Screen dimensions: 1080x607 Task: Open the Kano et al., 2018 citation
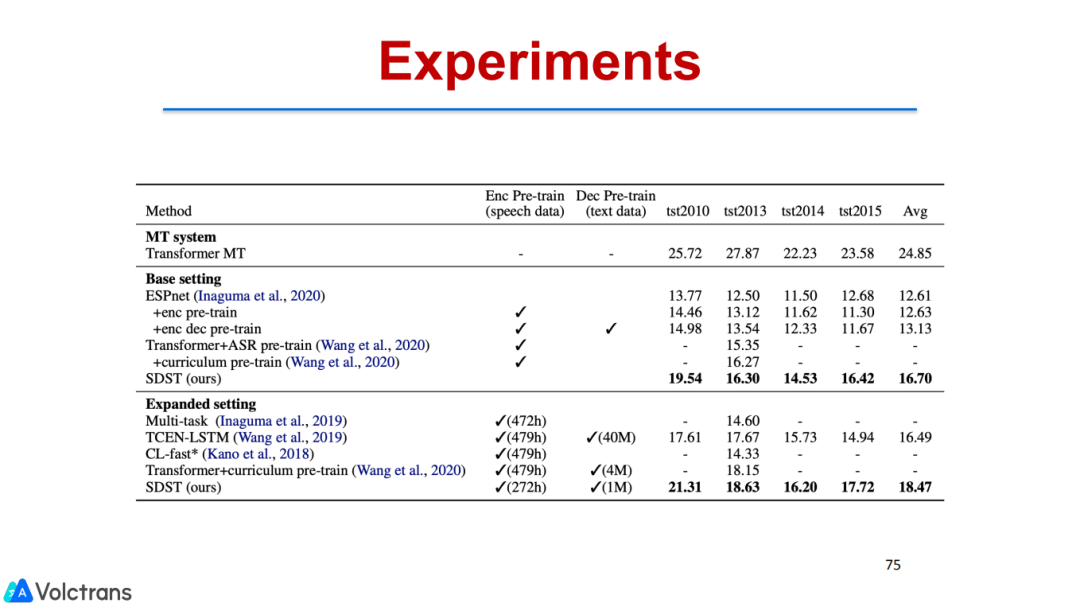click(258, 454)
